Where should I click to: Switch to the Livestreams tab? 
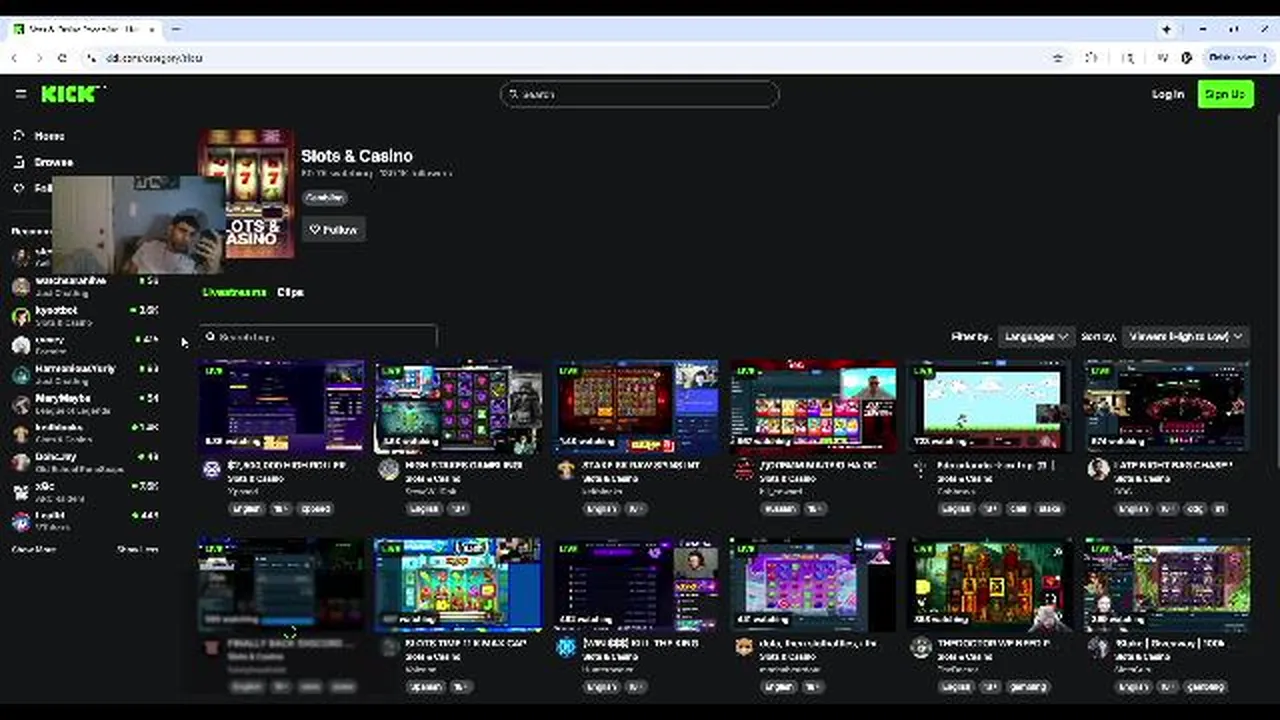point(235,292)
